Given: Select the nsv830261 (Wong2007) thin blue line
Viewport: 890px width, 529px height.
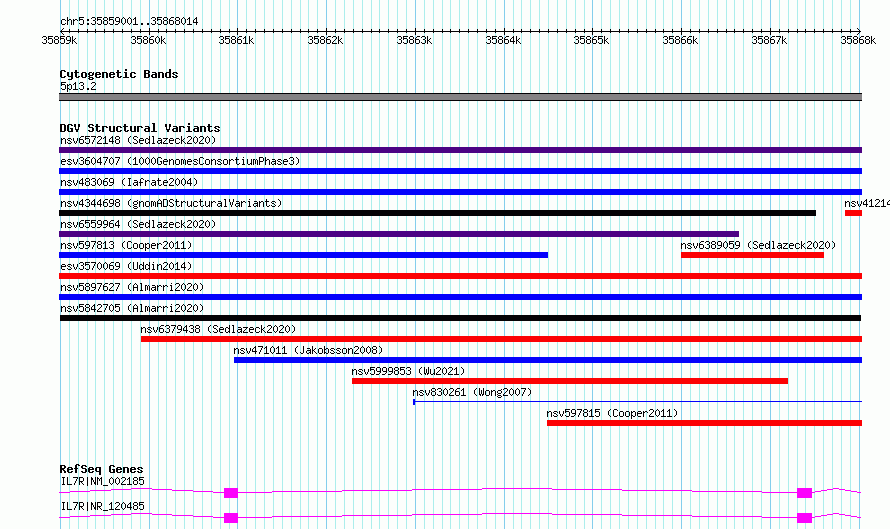Looking at the screenshot, I should coord(637,402).
